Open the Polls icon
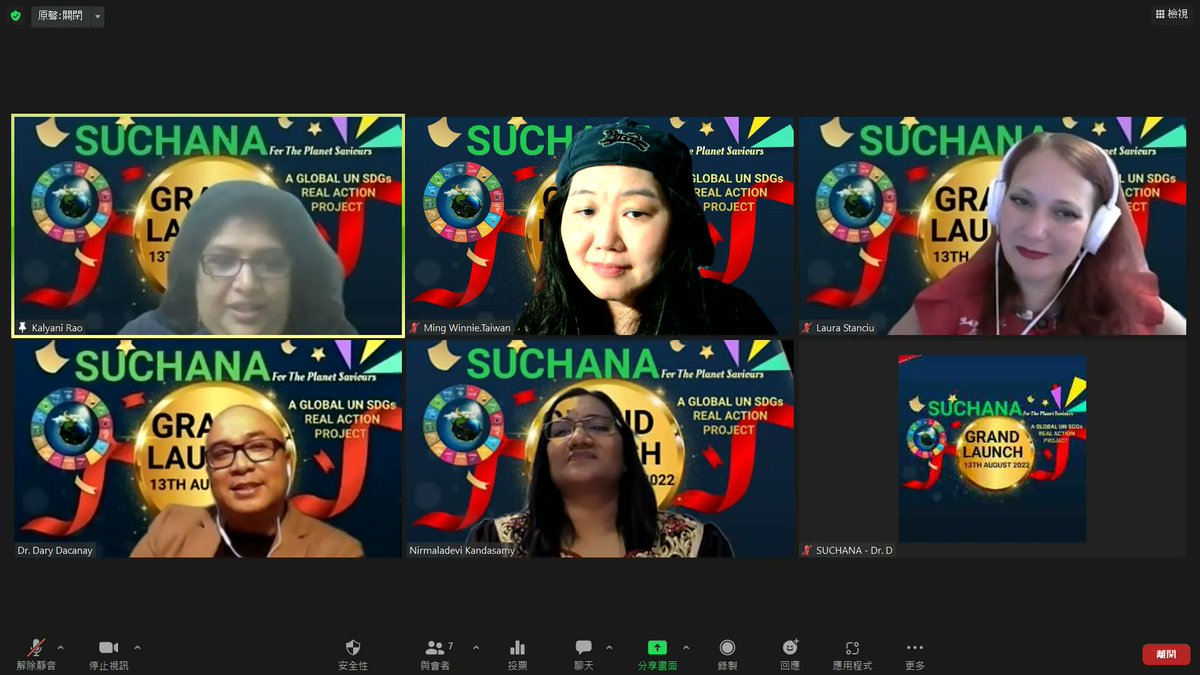 tap(517, 654)
